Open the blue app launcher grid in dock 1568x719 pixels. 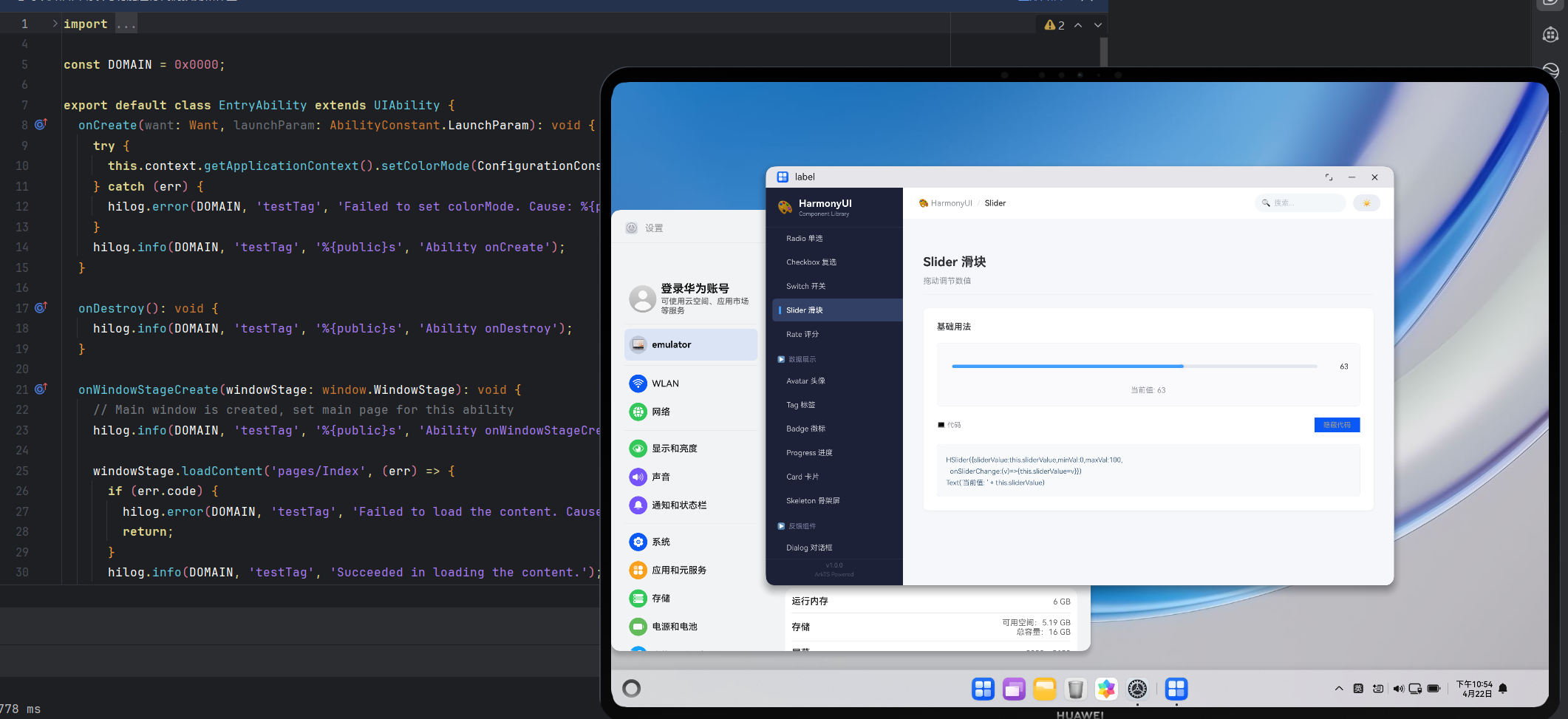point(983,689)
